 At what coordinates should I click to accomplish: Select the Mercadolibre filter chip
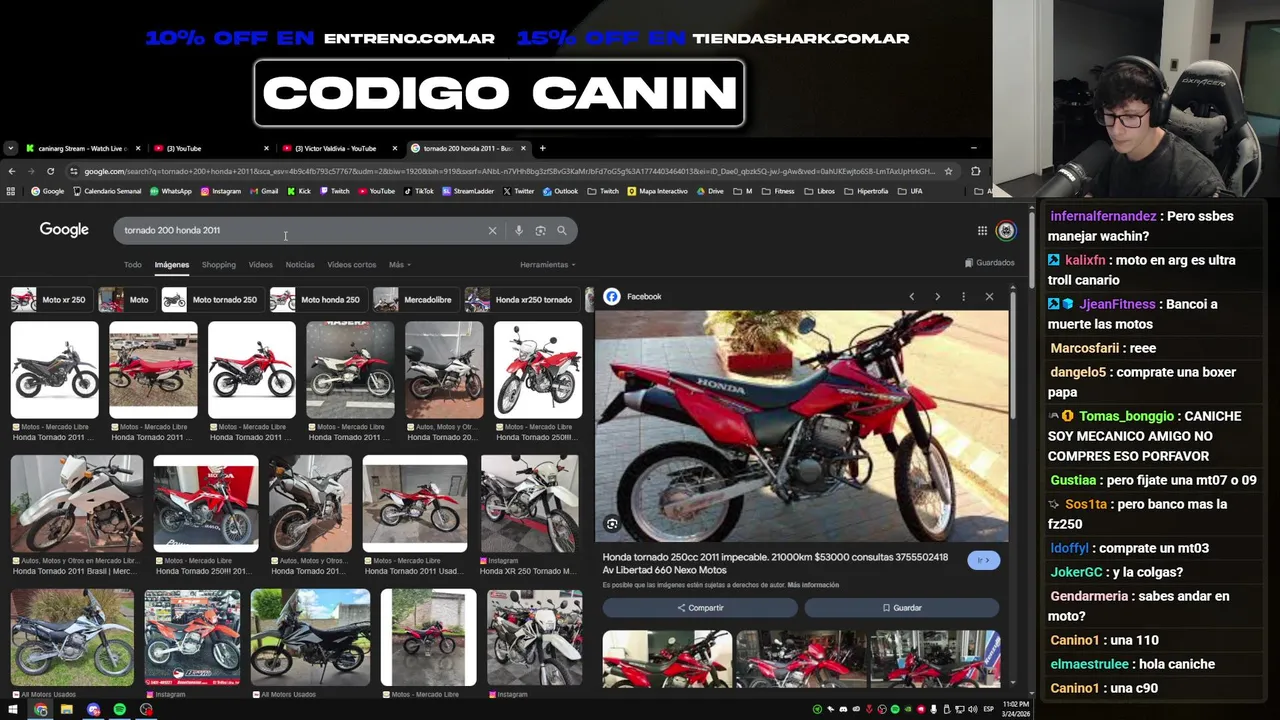(415, 300)
